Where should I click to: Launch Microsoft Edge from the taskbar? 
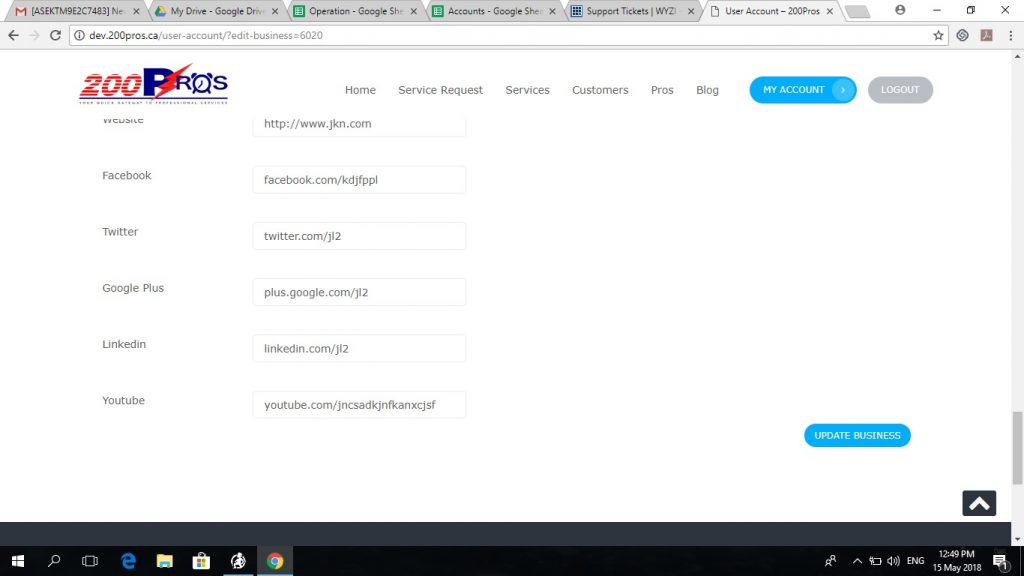pos(128,561)
